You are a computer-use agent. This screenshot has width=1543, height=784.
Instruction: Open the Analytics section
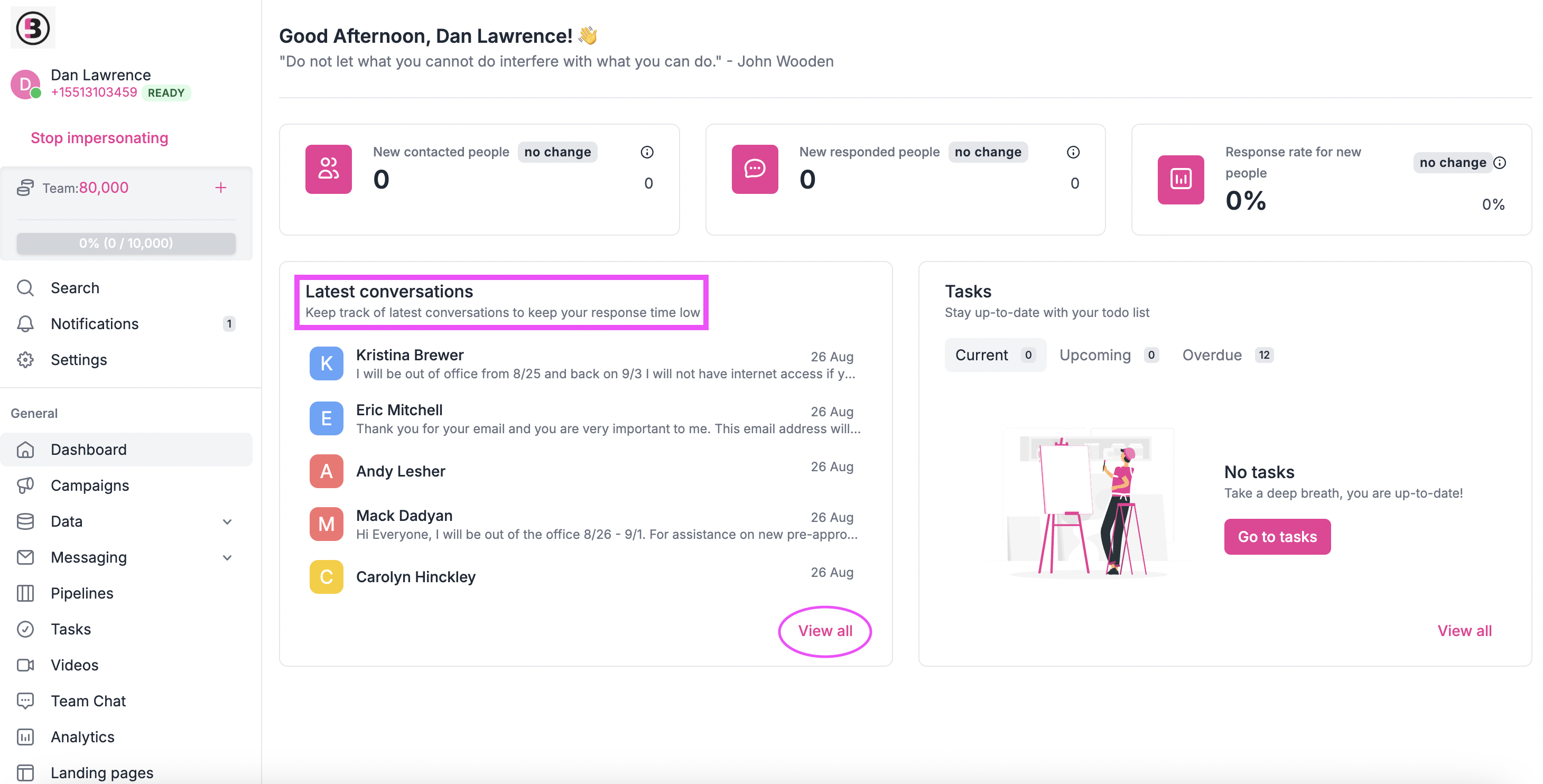pyautogui.click(x=82, y=736)
